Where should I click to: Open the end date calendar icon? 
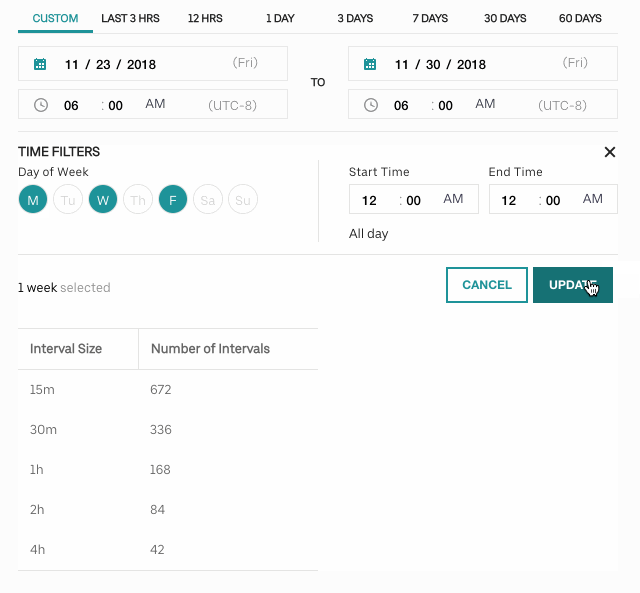tap(370, 64)
